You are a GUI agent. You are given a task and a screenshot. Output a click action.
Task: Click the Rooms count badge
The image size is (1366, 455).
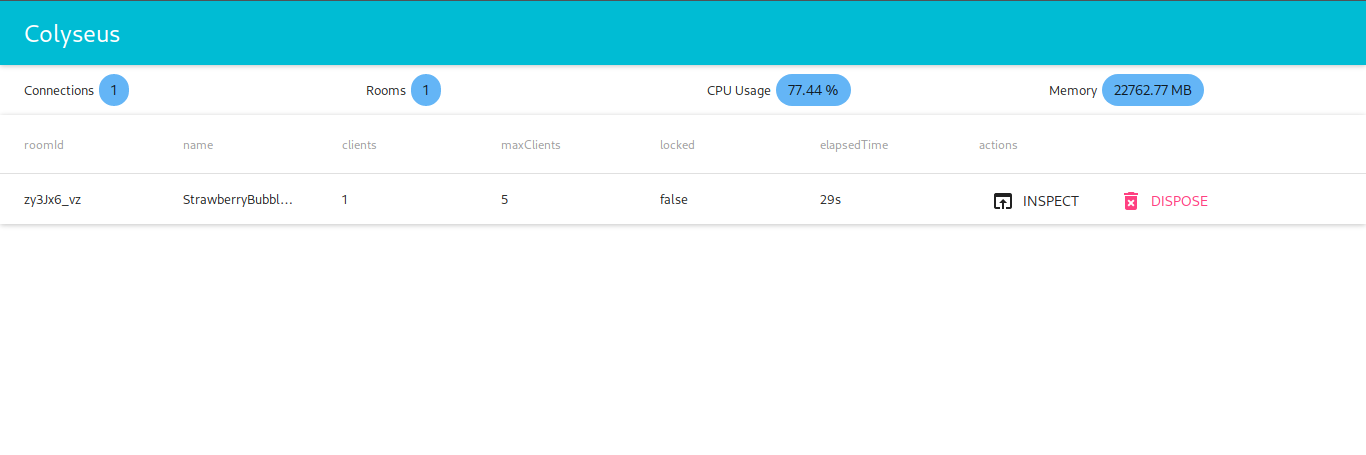coord(426,90)
